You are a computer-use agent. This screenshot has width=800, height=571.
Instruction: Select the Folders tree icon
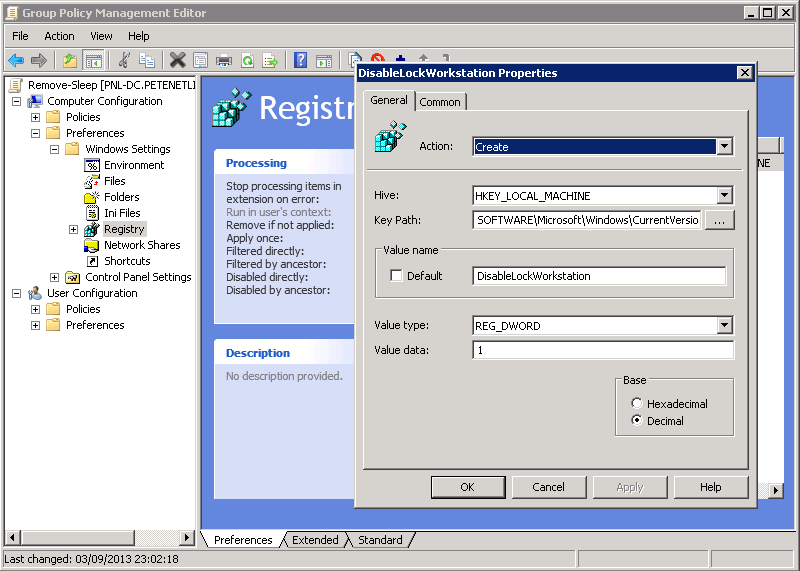click(x=92, y=197)
